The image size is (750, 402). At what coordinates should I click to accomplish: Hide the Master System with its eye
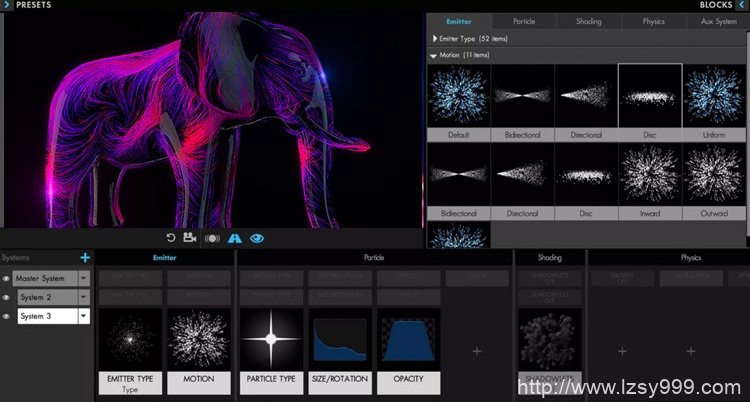point(6,279)
